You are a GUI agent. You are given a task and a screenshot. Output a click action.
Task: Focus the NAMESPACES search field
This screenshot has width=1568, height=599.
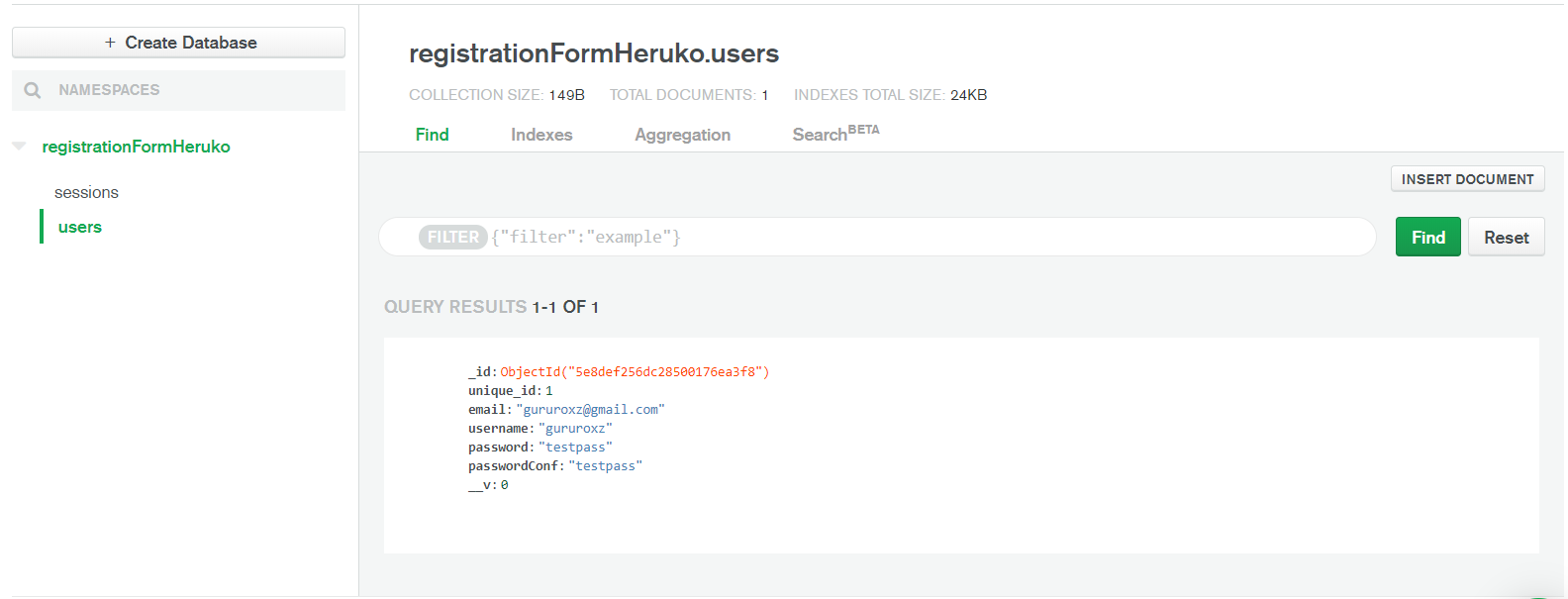pyautogui.click(x=198, y=90)
